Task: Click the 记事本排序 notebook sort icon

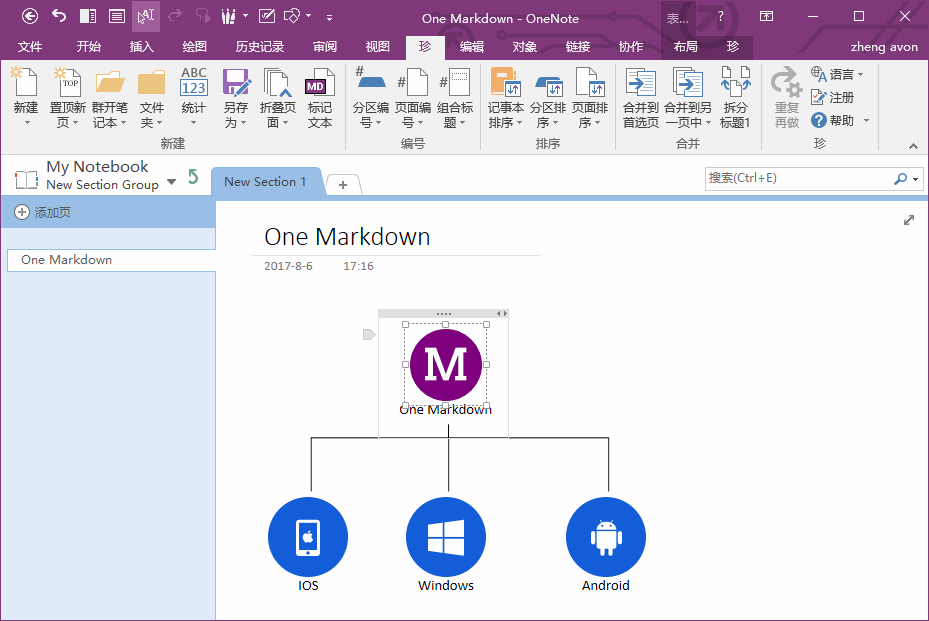Action: pos(505,82)
